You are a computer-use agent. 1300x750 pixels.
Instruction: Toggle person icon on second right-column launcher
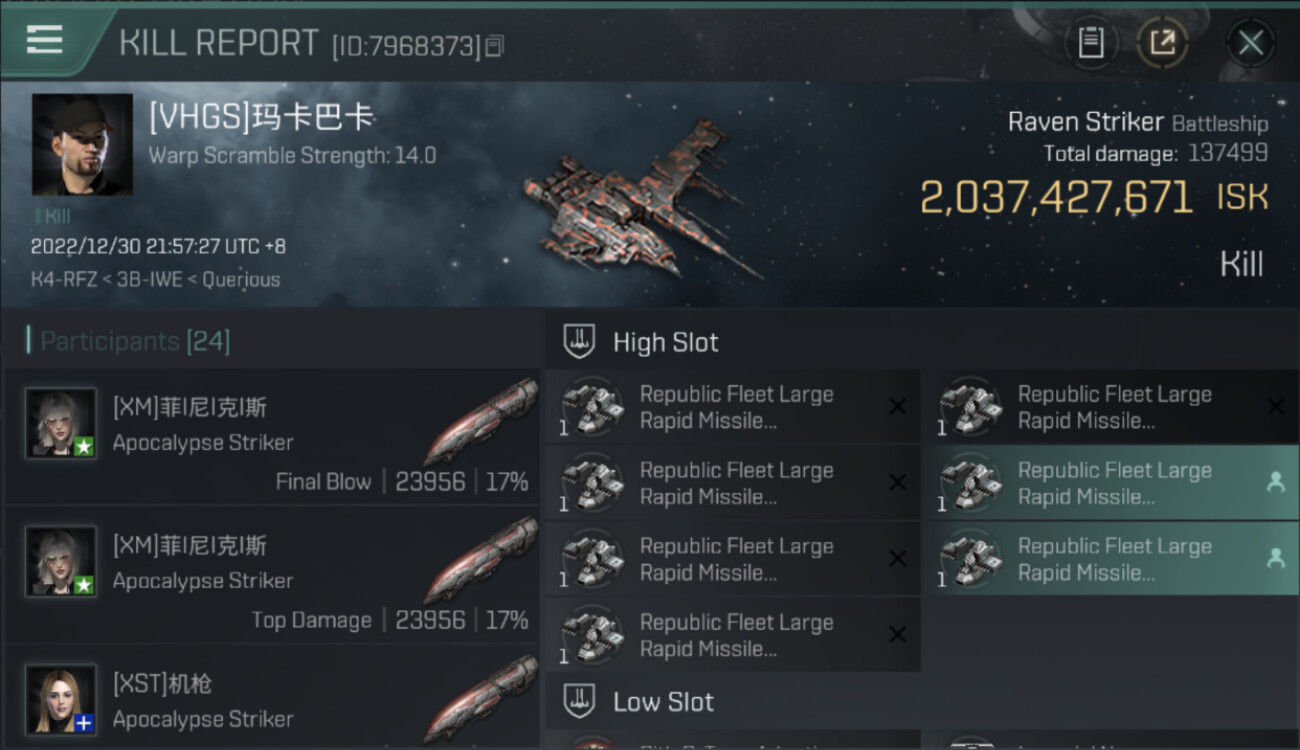[1275, 483]
